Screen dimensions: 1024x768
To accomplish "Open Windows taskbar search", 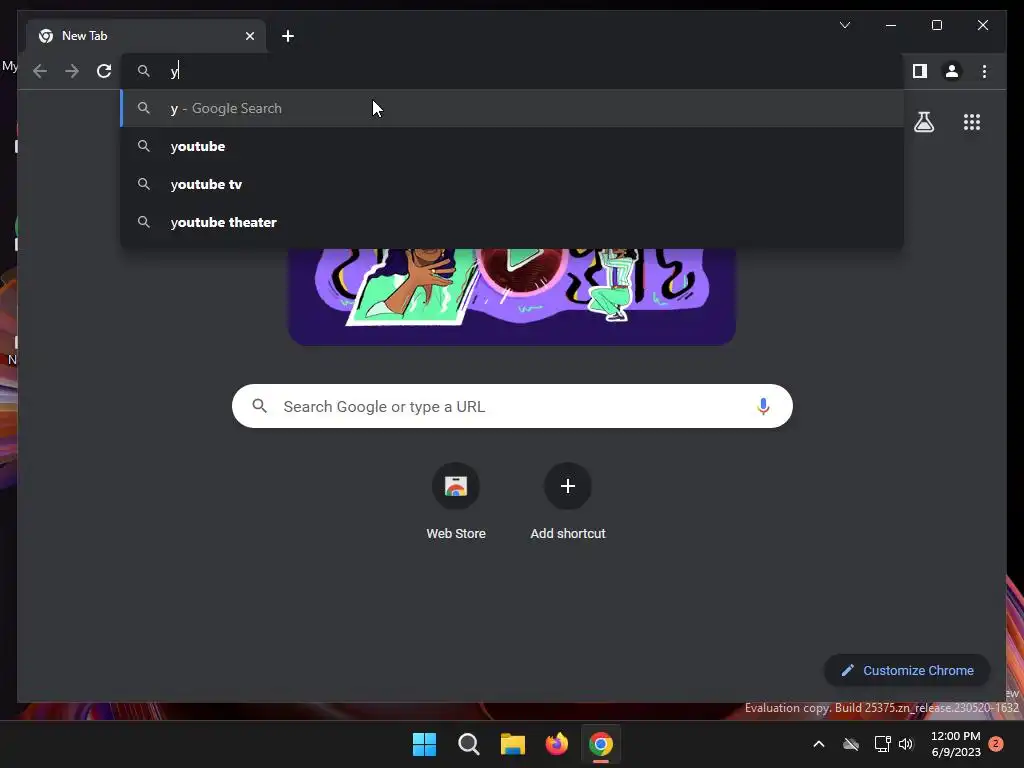I will click(x=468, y=744).
